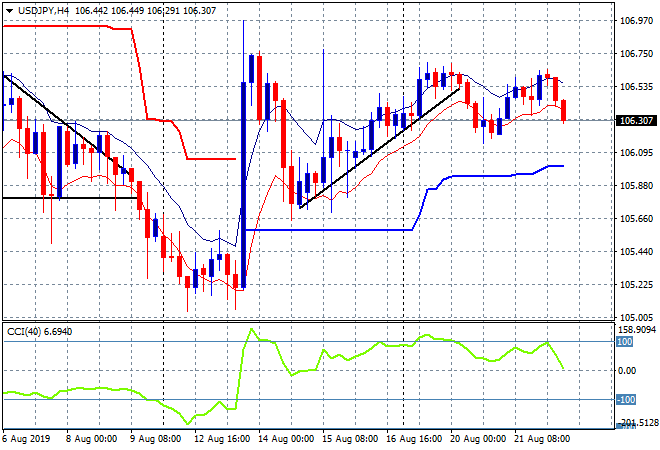Click the 105.225 price axis label
This screenshot has height=450, width=660.
(636, 285)
